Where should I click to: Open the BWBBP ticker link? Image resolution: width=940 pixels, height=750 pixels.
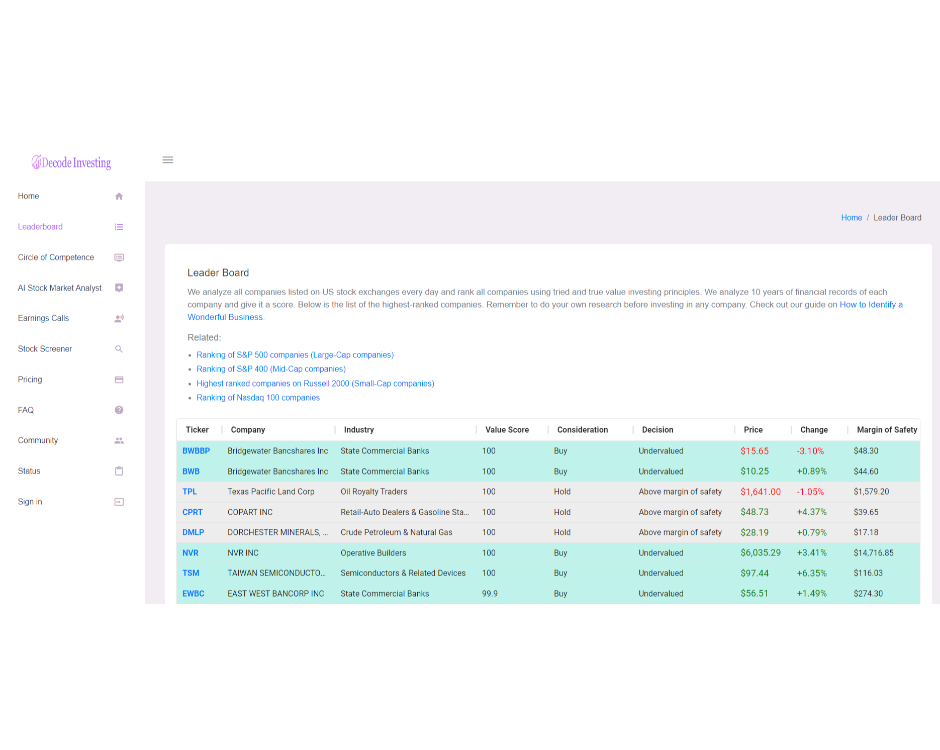coord(196,451)
